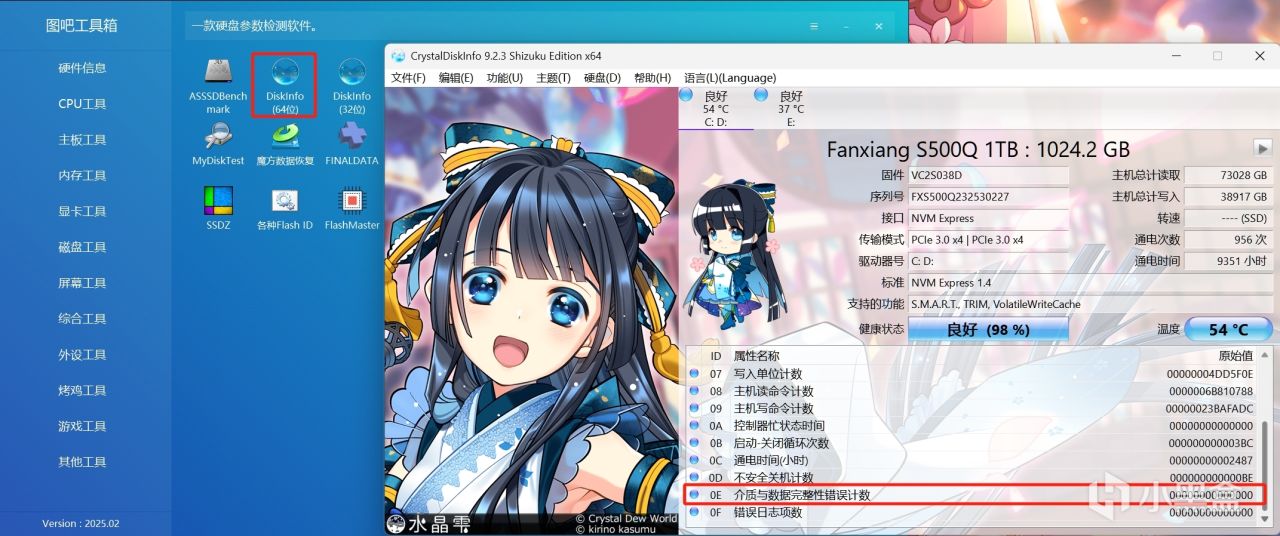Open 图吧工具箱 hamburger menu icon
This screenshot has height=536, width=1280.
814,26
